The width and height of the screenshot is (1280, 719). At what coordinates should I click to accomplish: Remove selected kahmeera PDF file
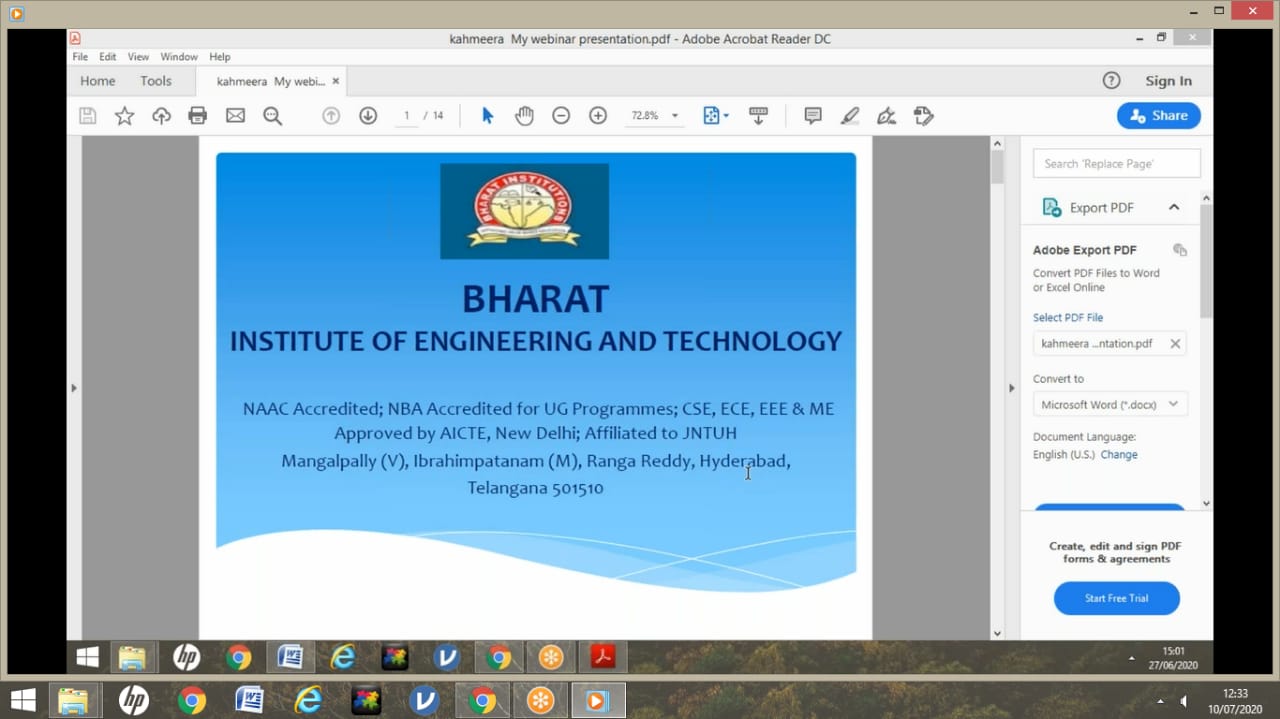coord(1175,344)
